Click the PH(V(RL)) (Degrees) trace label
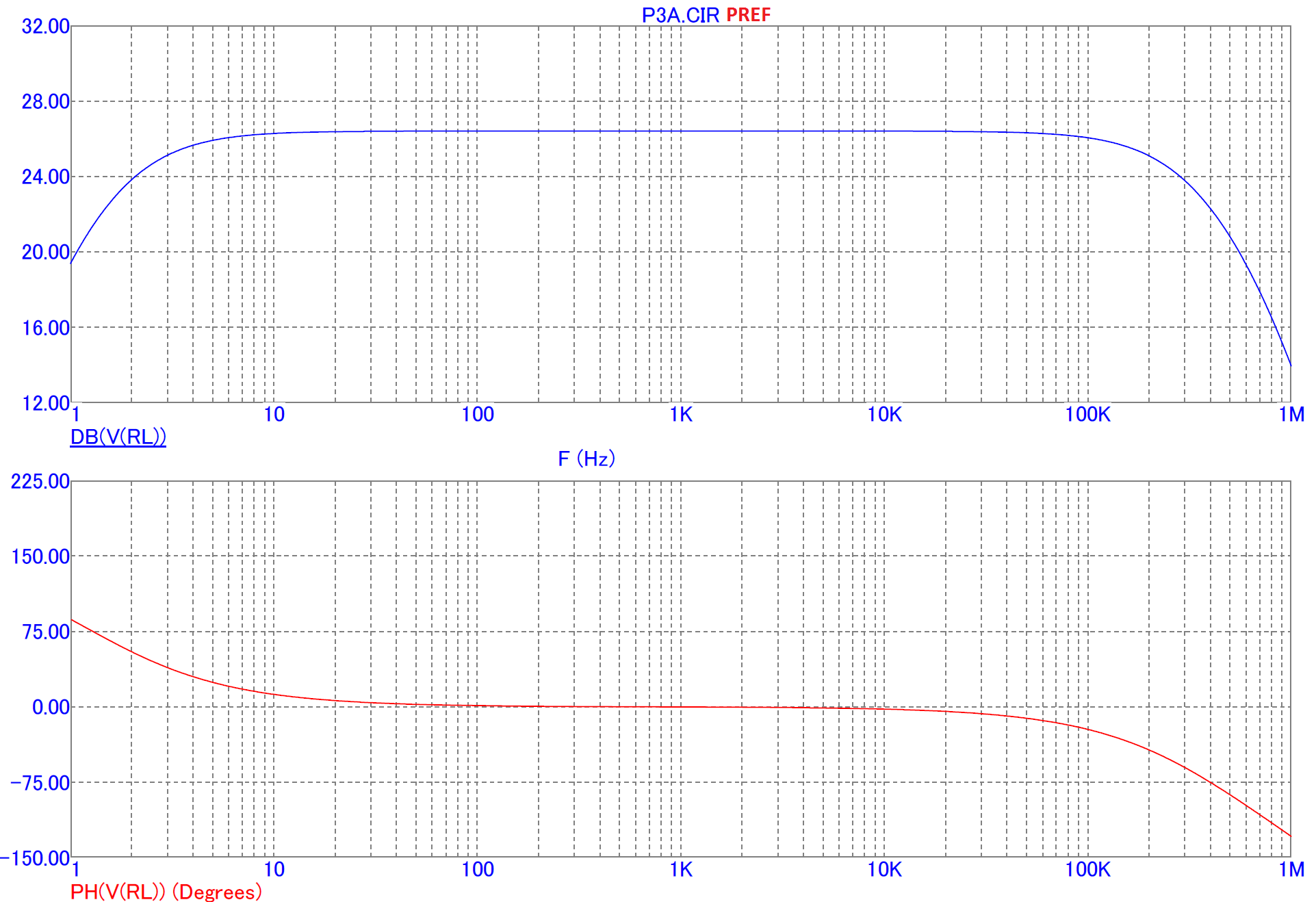Screen dimensions: 1316x902 click(166, 892)
